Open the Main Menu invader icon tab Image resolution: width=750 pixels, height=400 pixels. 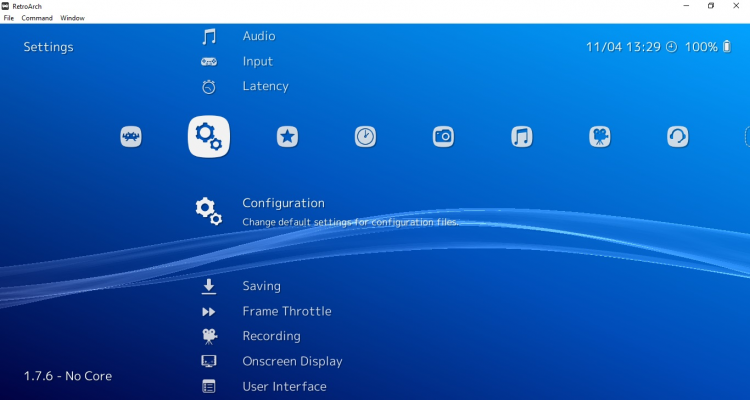[131, 137]
